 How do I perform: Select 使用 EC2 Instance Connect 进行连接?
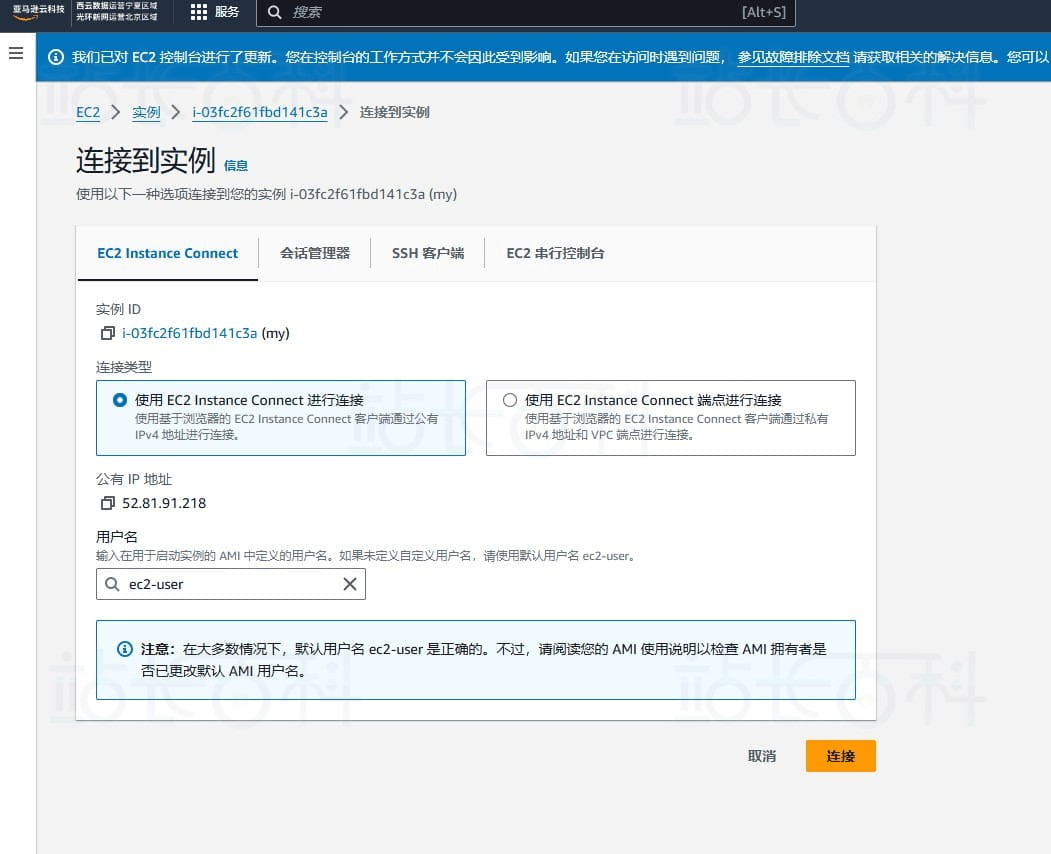pos(119,399)
